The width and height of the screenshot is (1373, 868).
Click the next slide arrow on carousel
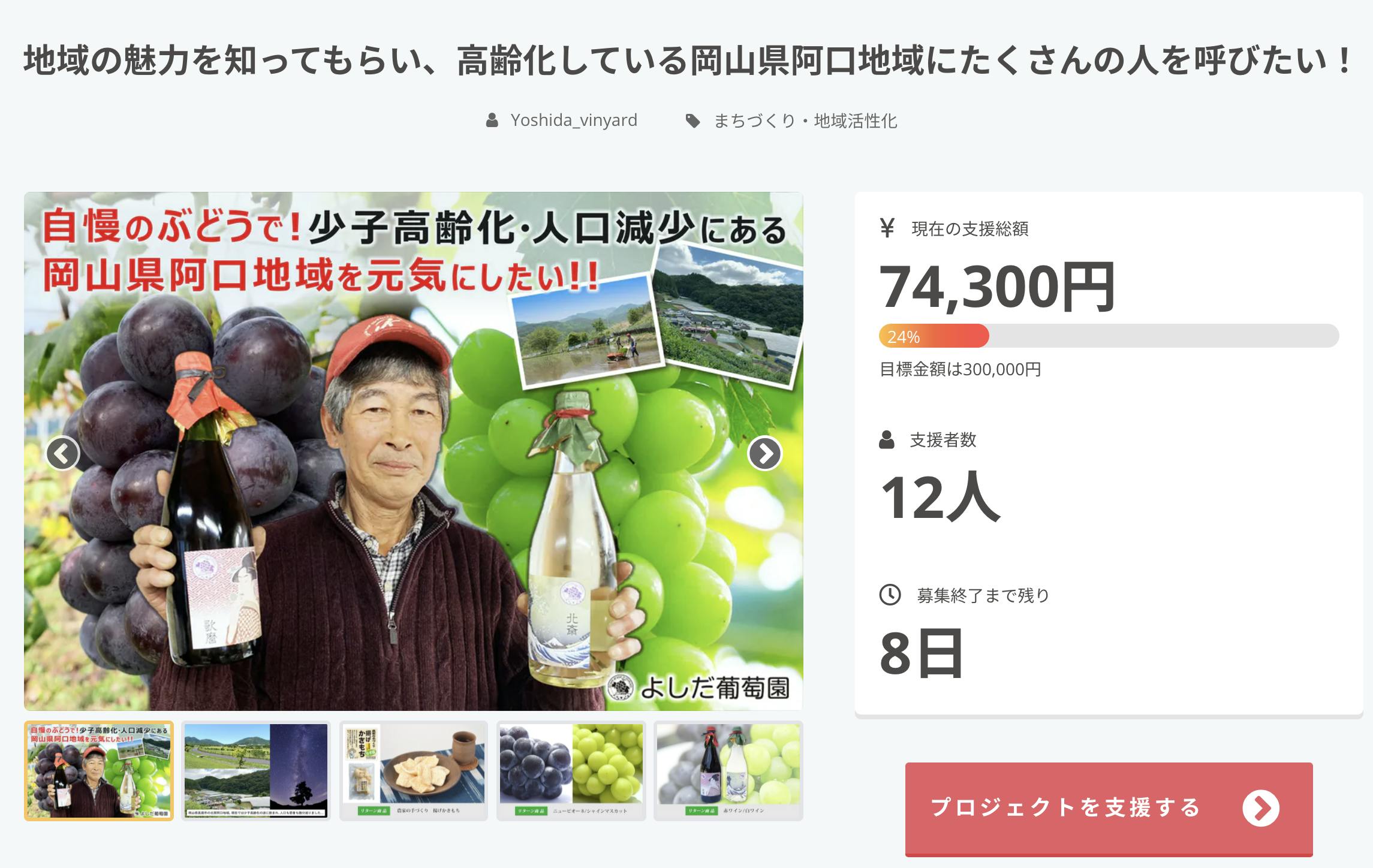[764, 453]
